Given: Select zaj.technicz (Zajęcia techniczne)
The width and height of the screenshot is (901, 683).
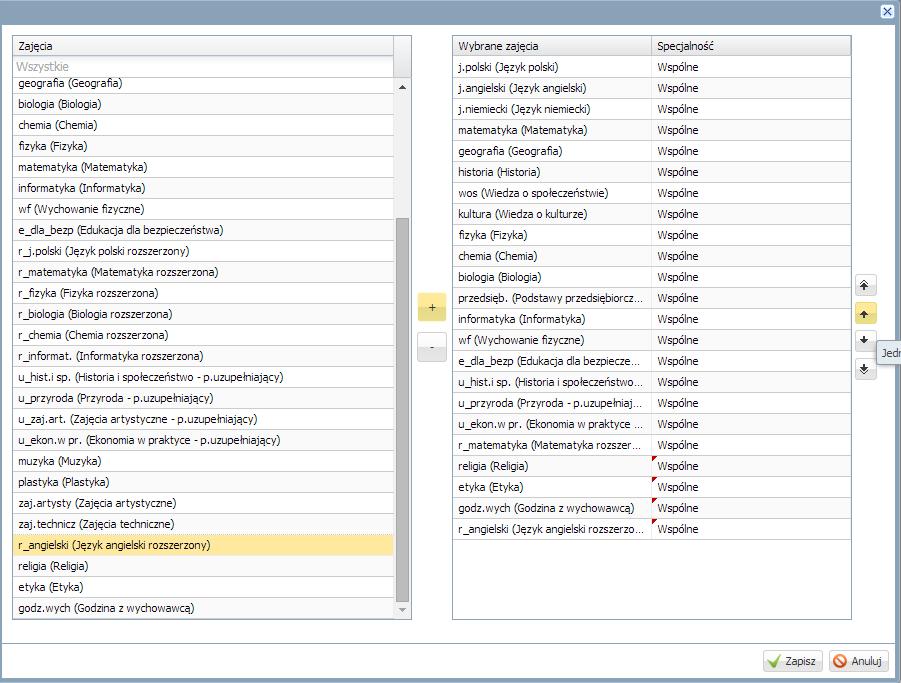Looking at the screenshot, I should [203, 524].
